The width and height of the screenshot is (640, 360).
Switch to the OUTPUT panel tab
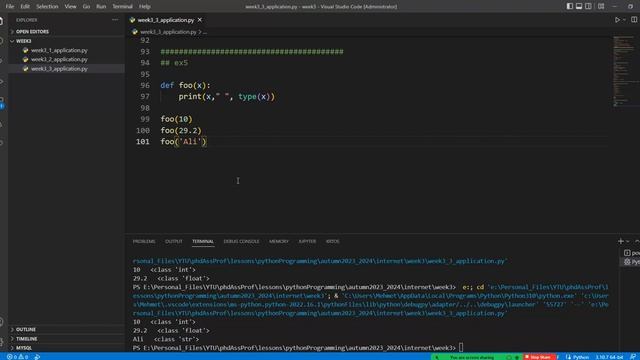pos(173,241)
